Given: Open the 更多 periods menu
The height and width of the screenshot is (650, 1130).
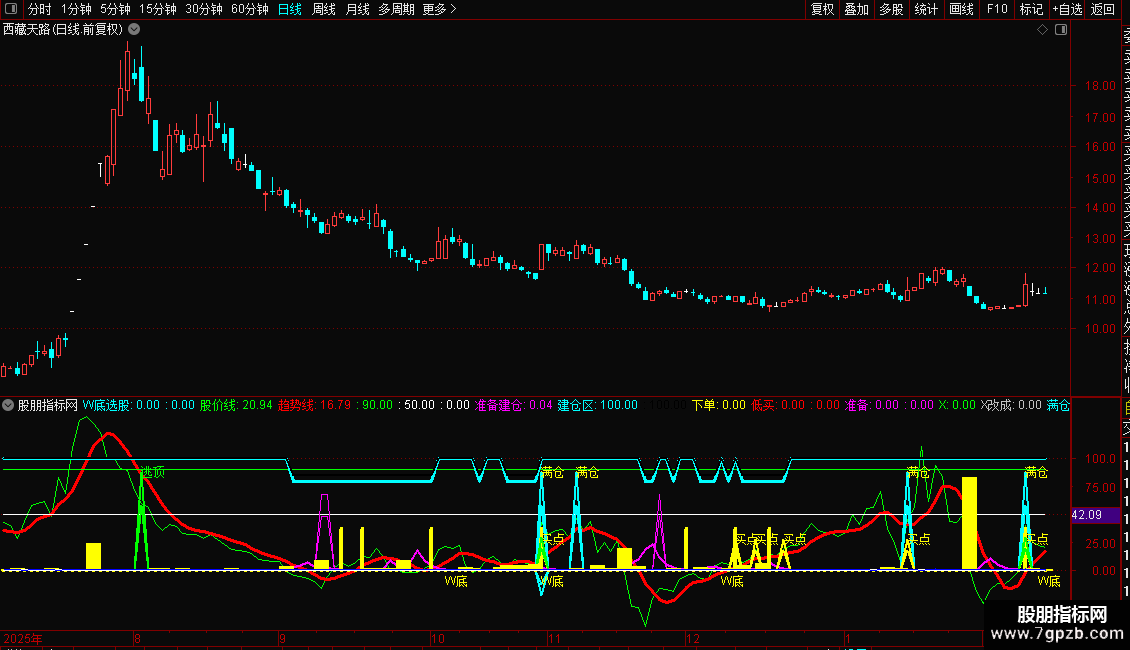Looking at the screenshot, I should coord(440,10).
